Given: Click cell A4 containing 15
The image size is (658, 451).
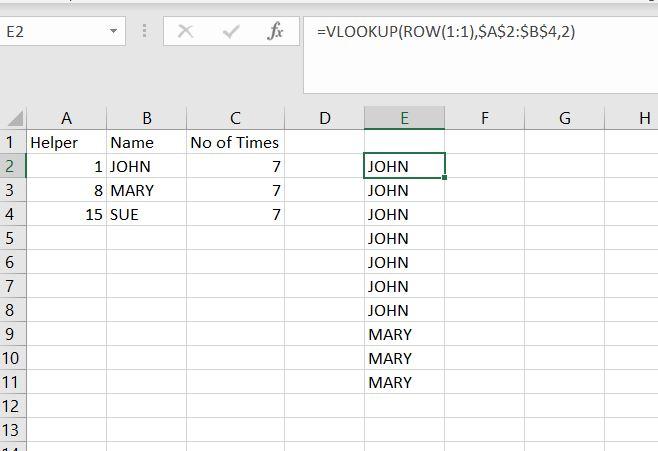Looking at the screenshot, I should (x=66, y=214).
